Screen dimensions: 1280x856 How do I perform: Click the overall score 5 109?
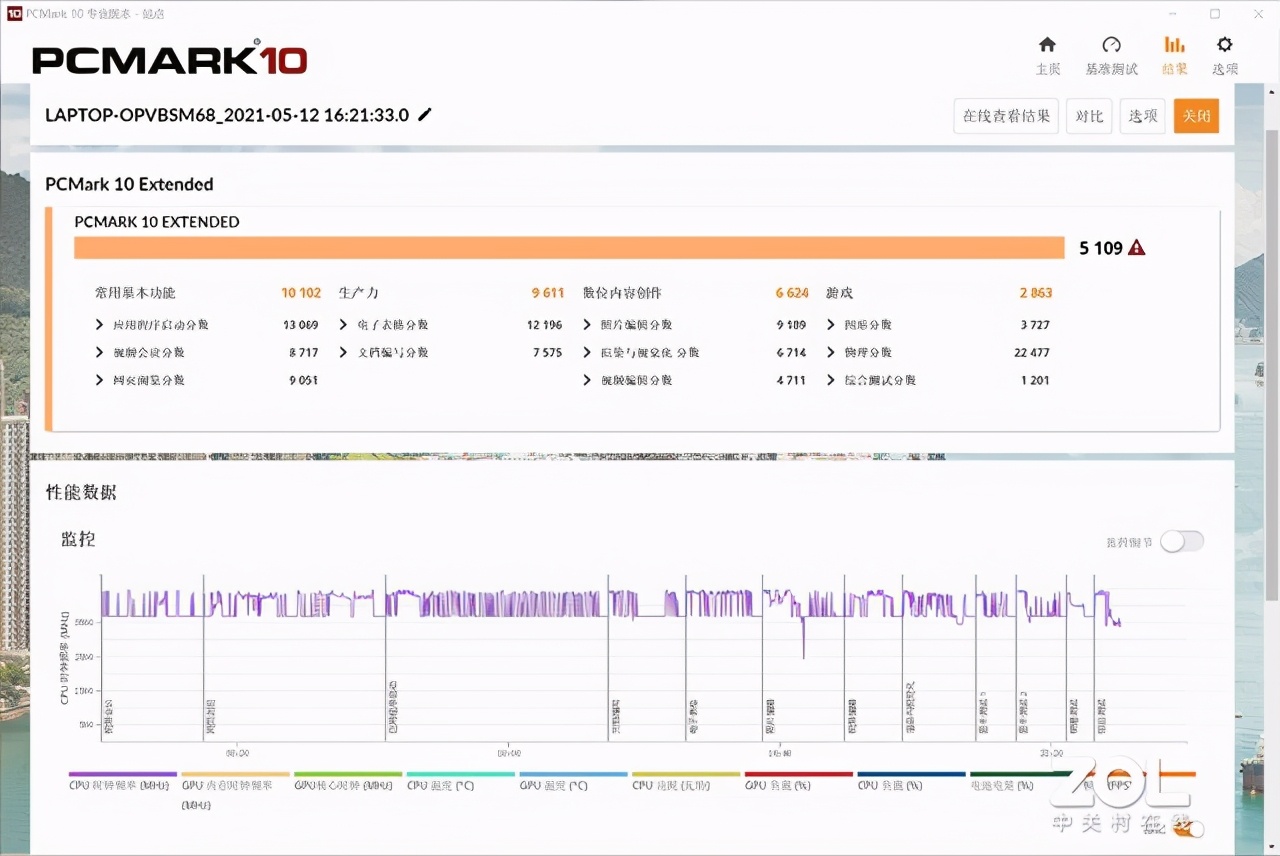(1101, 248)
